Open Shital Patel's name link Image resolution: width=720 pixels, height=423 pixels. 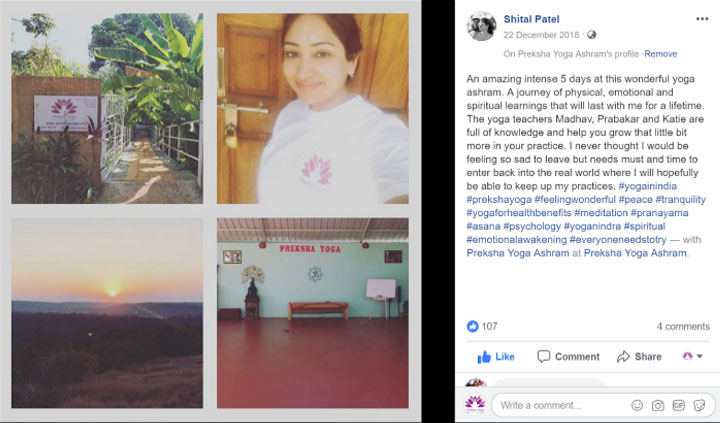point(531,19)
